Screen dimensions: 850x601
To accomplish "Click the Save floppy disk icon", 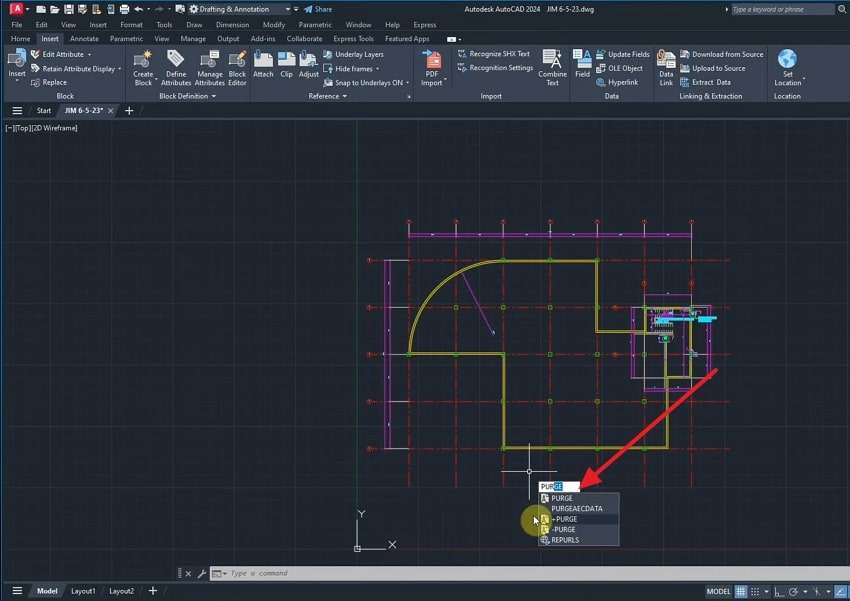I will pos(69,9).
